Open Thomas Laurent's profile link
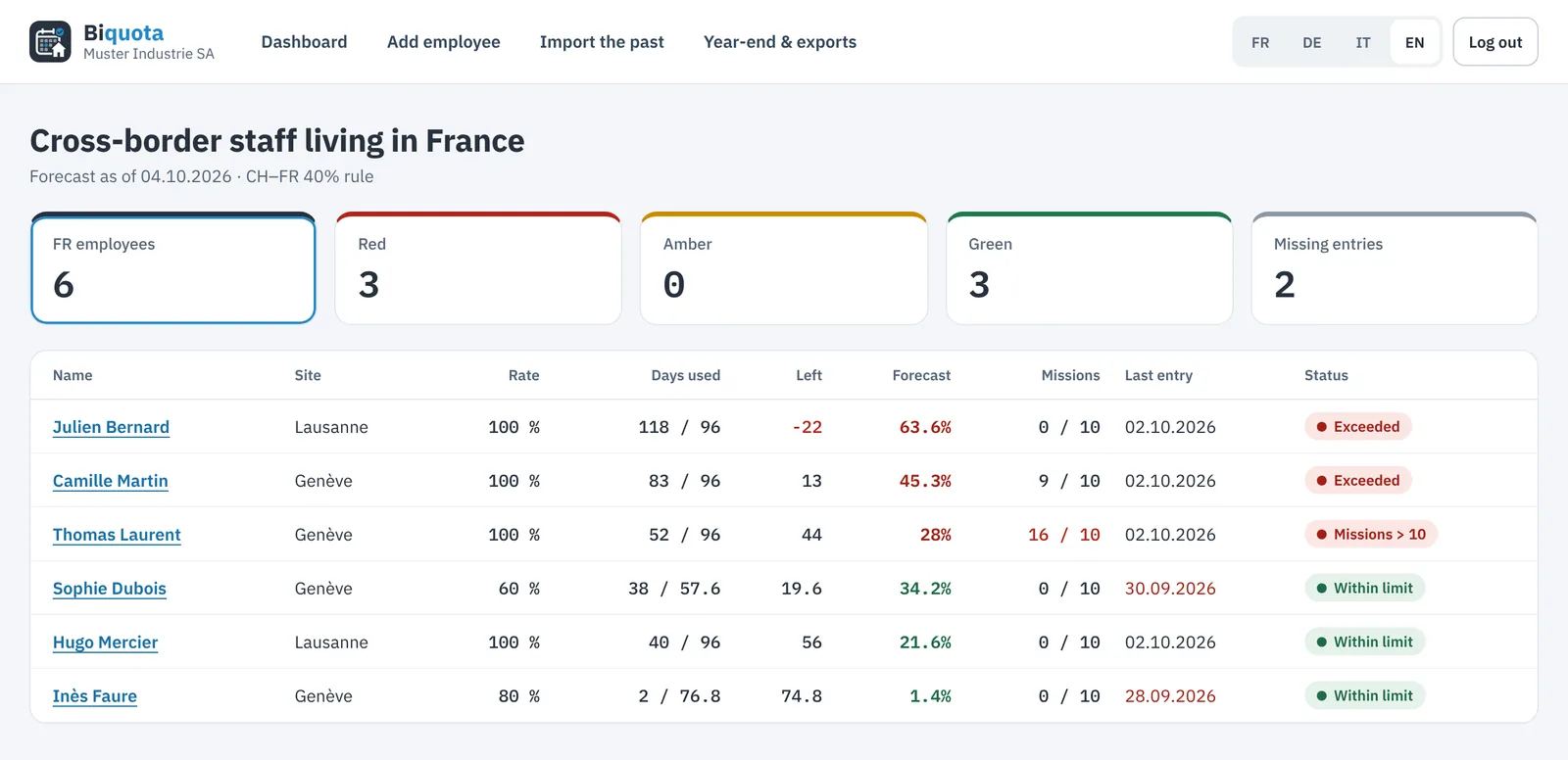This screenshot has width=1568, height=760. (x=117, y=535)
